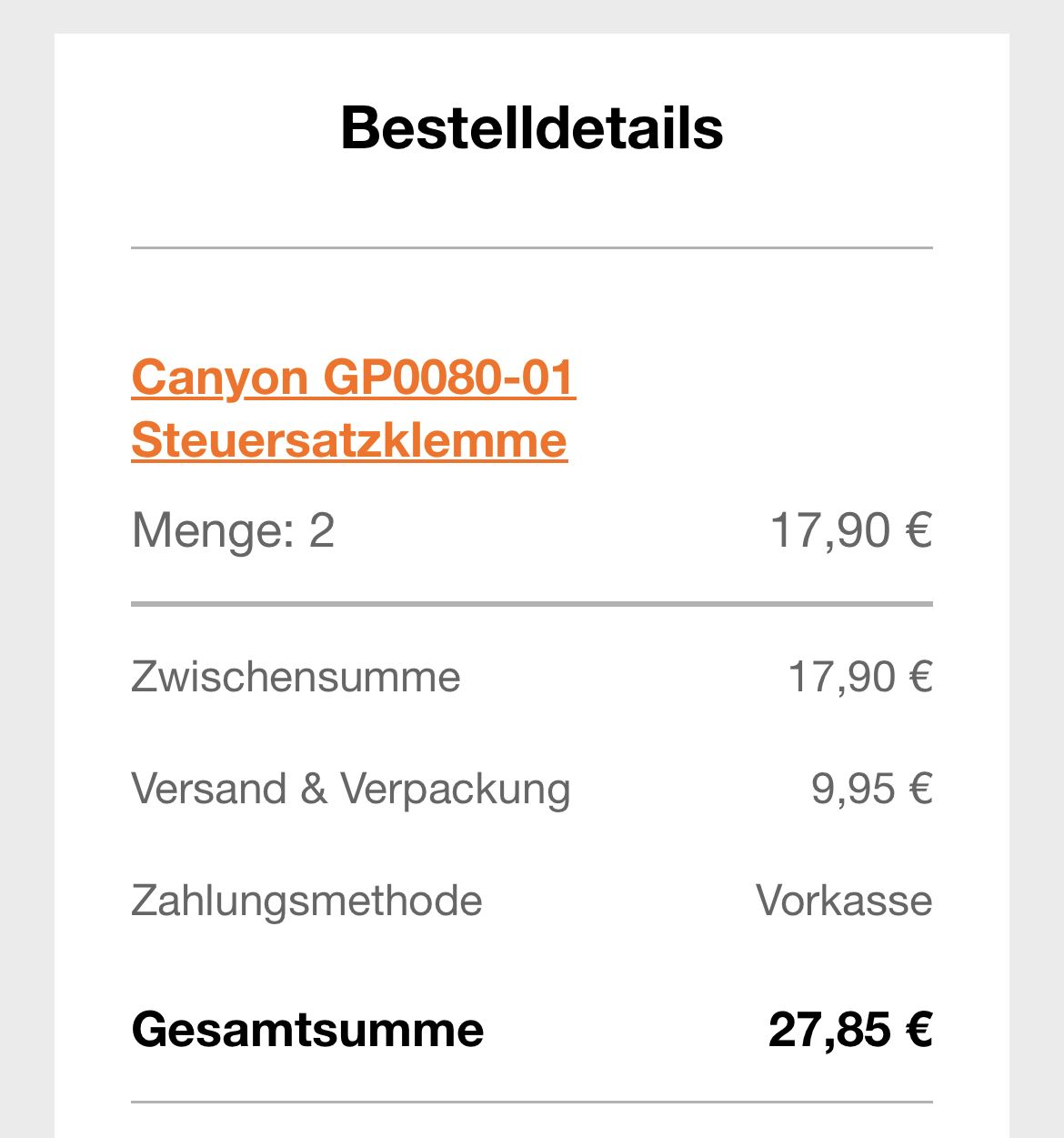Select the Menge: 2 quantity text
Viewport: 1064px width, 1138px height.
coord(233,530)
